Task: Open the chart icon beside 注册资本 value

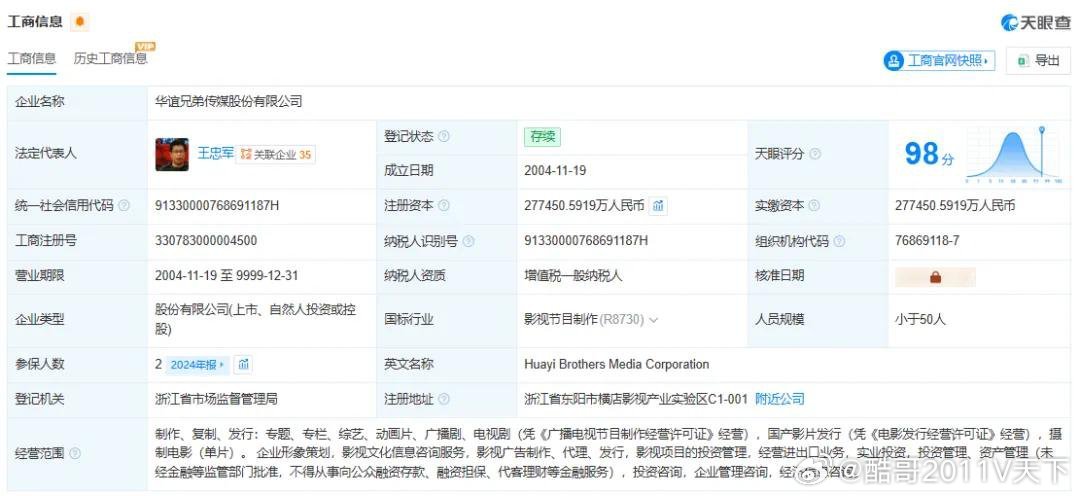Action: 658,205
